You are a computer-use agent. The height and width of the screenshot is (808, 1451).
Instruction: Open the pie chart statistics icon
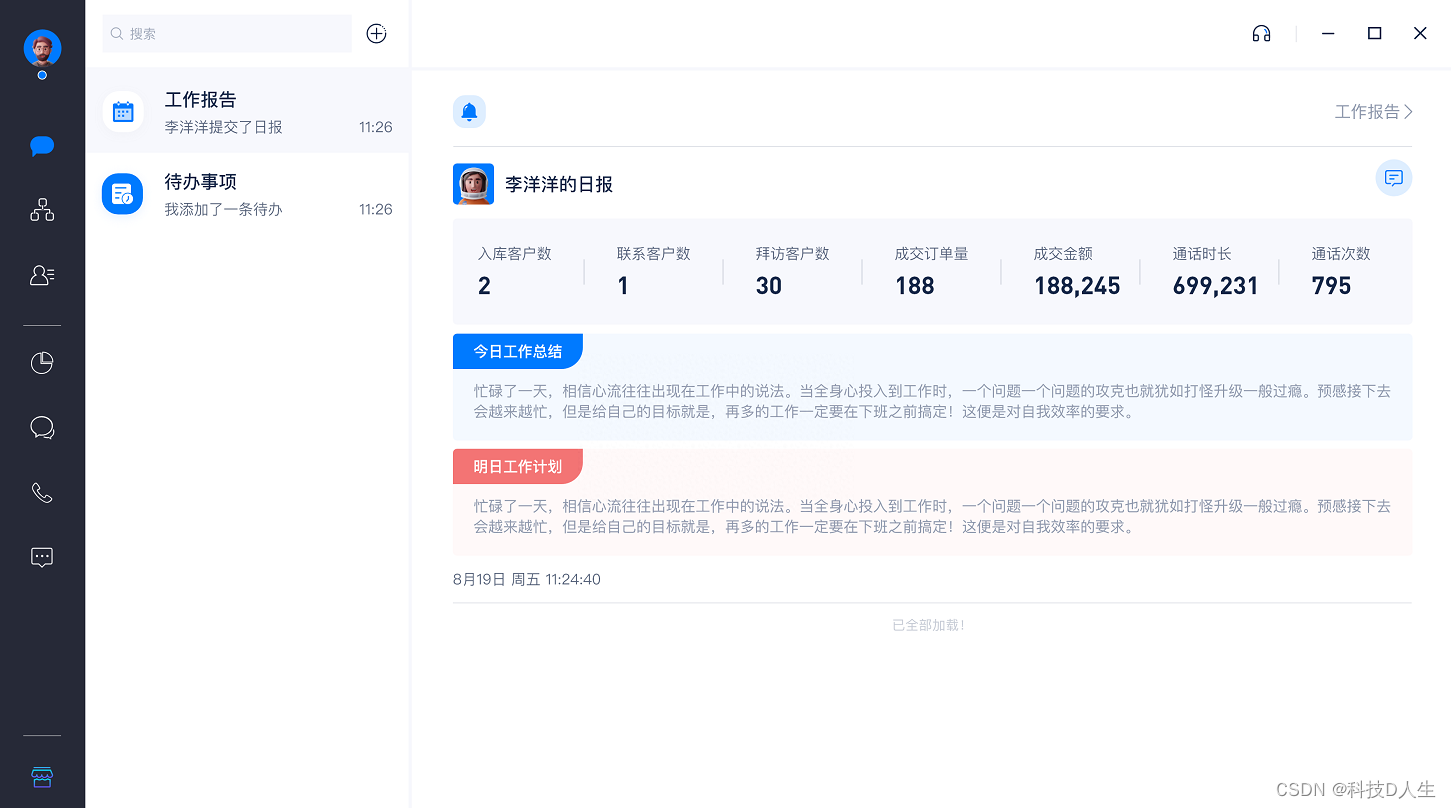[x=41, y=362]
